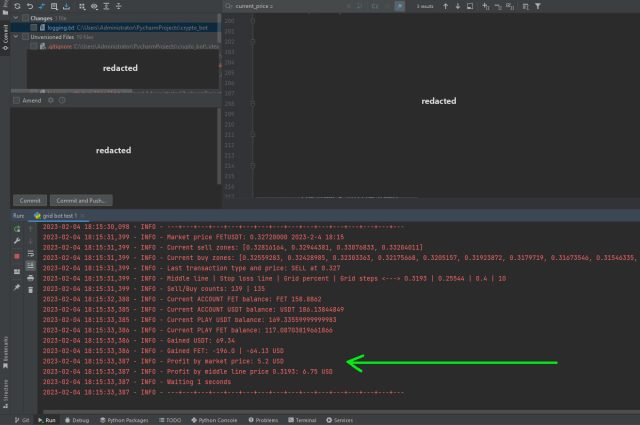Check the .gitignore file checkbox
640x425 pixels.
pyautogui.click(x=33, y=46)
